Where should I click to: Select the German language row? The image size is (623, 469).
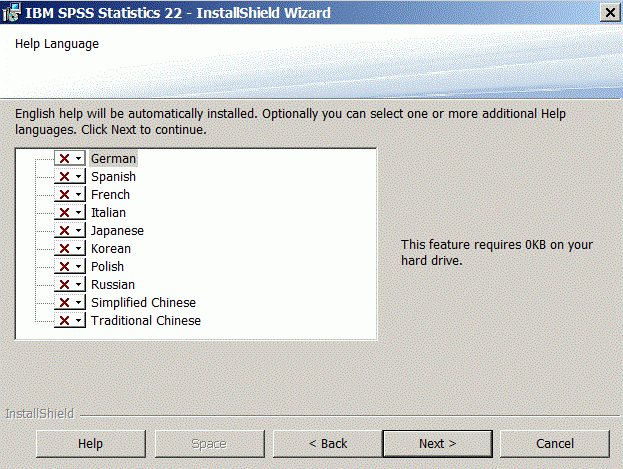[114, 159]
